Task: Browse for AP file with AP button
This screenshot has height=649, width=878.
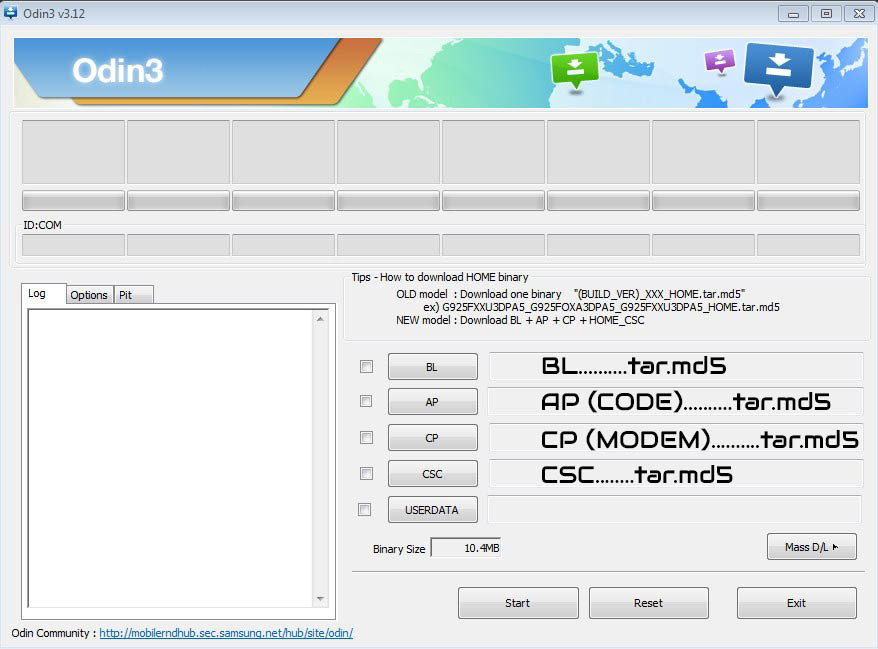Action: [432, 402]
